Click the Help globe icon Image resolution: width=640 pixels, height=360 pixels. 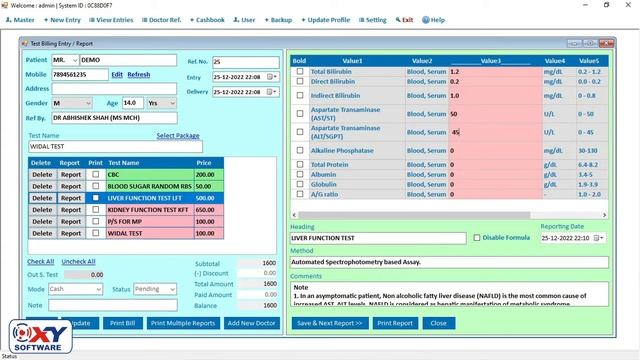pyautogui.click(x=426, y=20)
